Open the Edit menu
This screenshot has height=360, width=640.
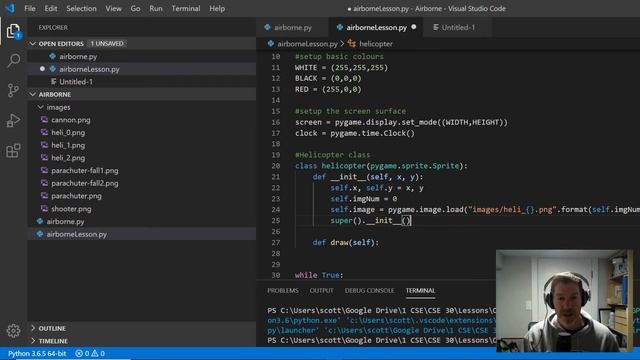pos(51,8)
